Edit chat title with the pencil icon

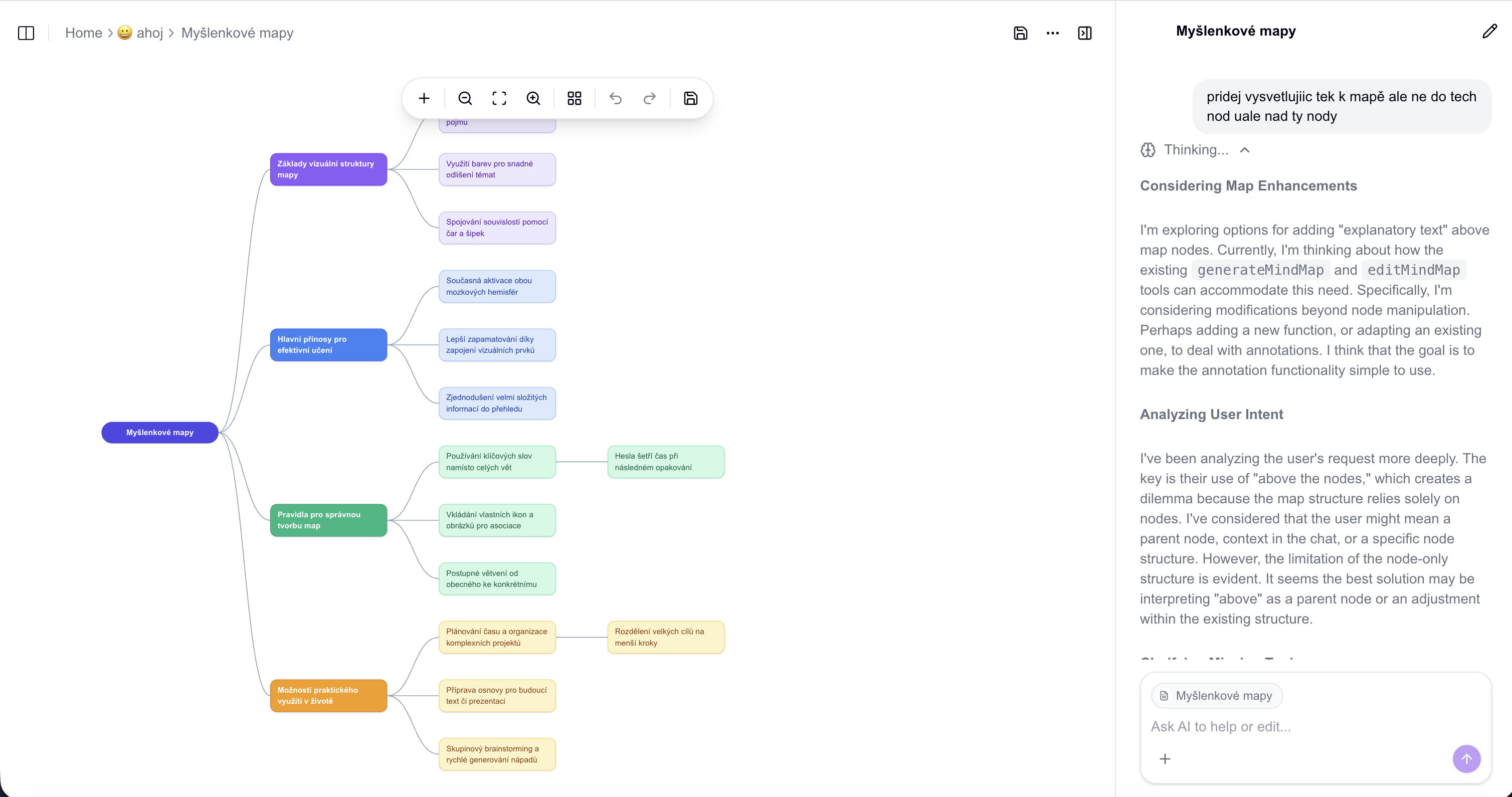(1489, 31)
